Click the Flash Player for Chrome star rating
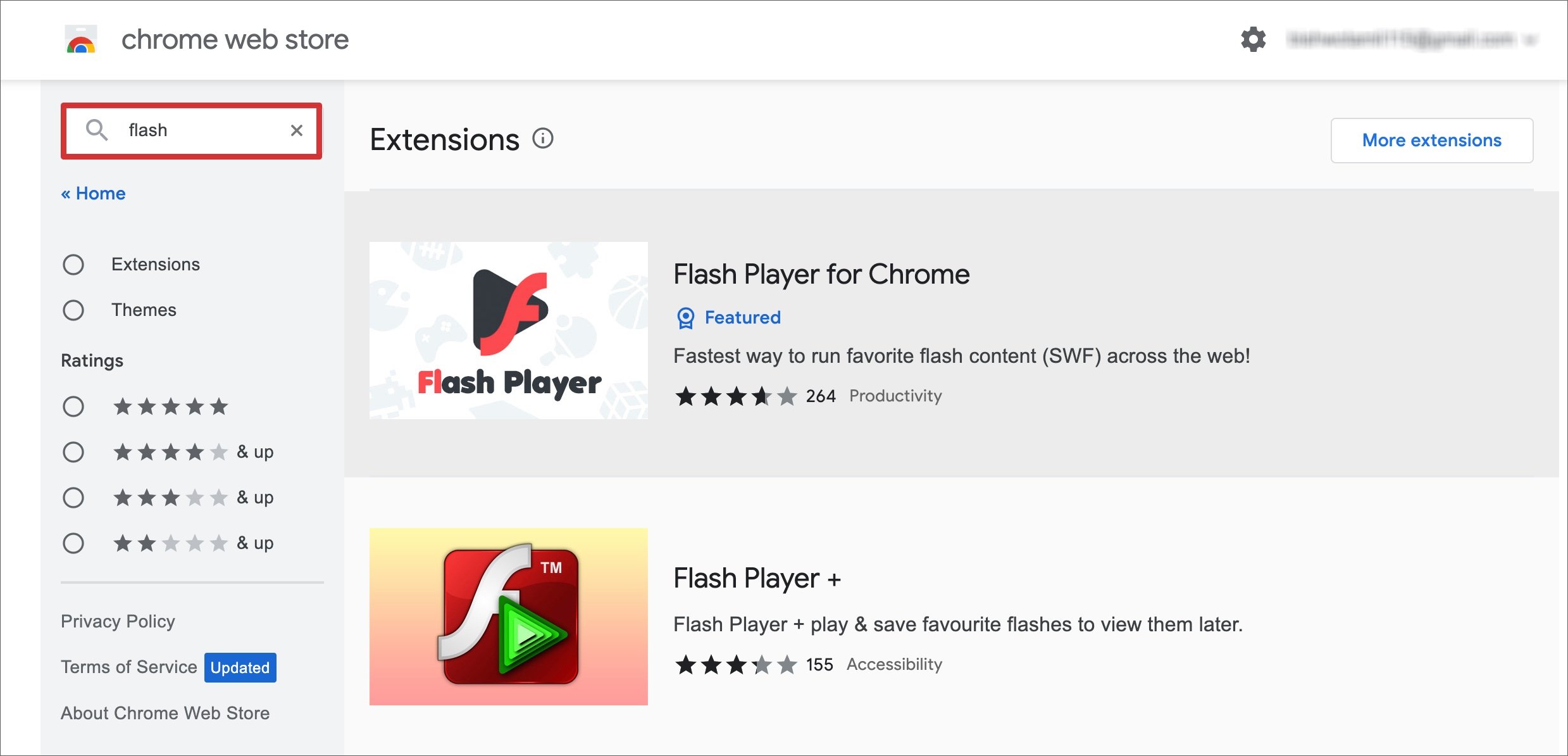The height and width of the screenshot is (756, 1568). 734,396
